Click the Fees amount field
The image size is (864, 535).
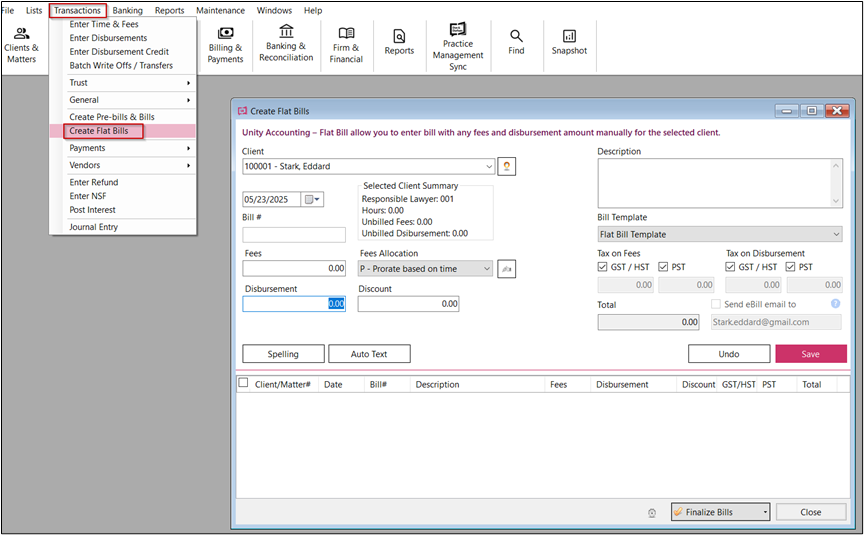click(294, 268)
